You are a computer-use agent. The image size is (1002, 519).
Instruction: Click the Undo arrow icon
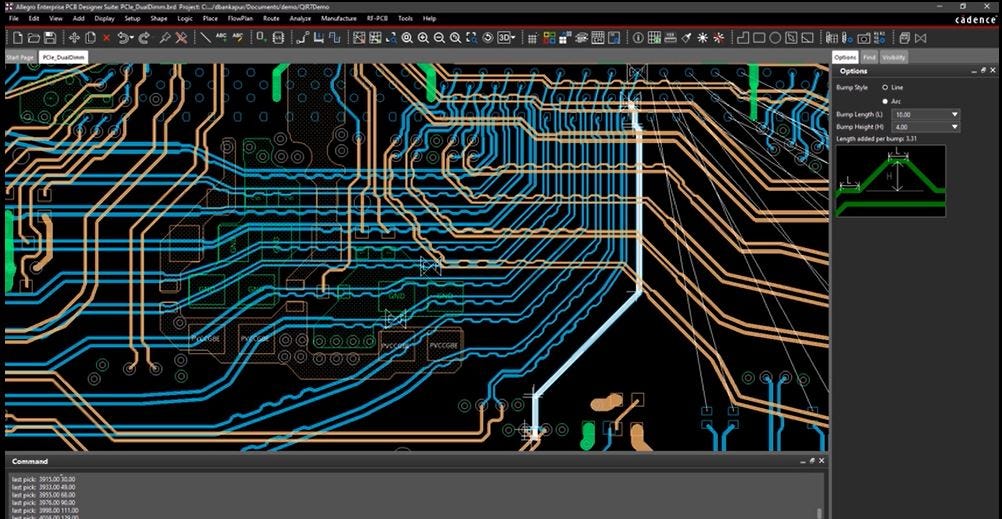coord(123,38)
